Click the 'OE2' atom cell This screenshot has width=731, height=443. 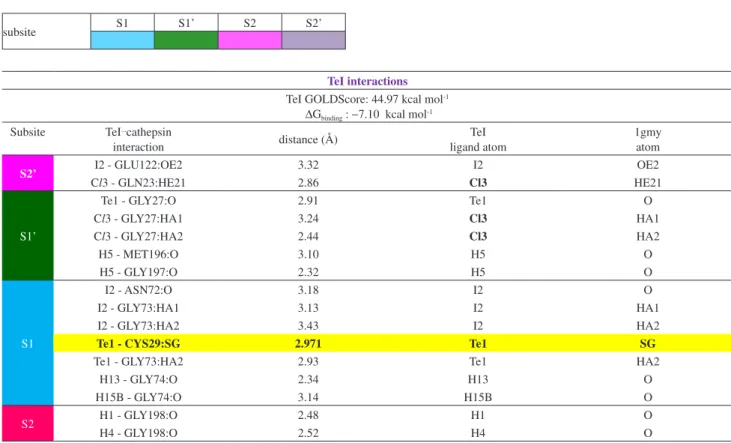pyautogui.click(x=648, y=165)
